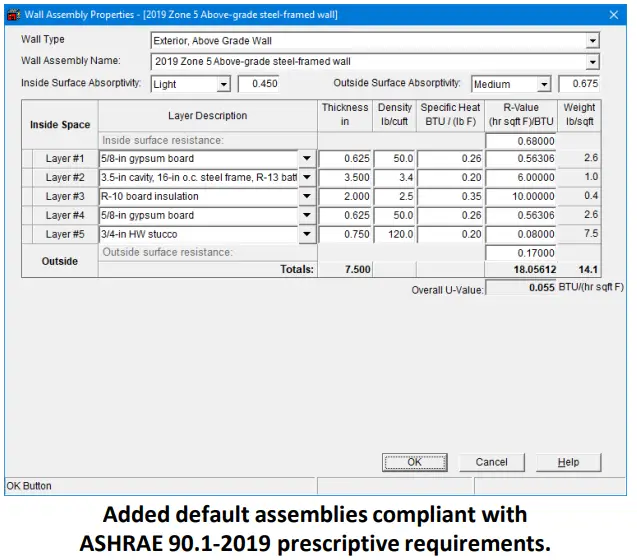Open the Wall Assembly Name dropdown
This screenshot has width=637, height=560.
tap(592, 62)
